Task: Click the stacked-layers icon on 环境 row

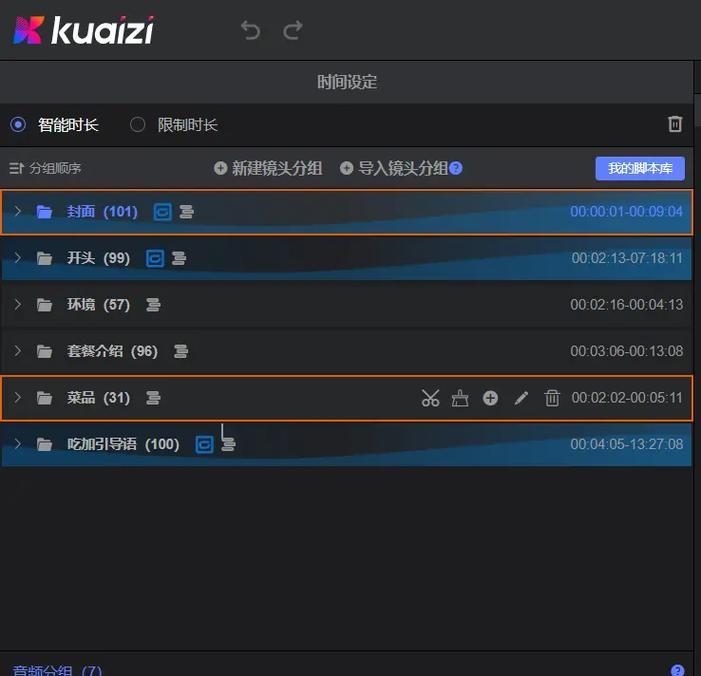Action: pos(153,305)
